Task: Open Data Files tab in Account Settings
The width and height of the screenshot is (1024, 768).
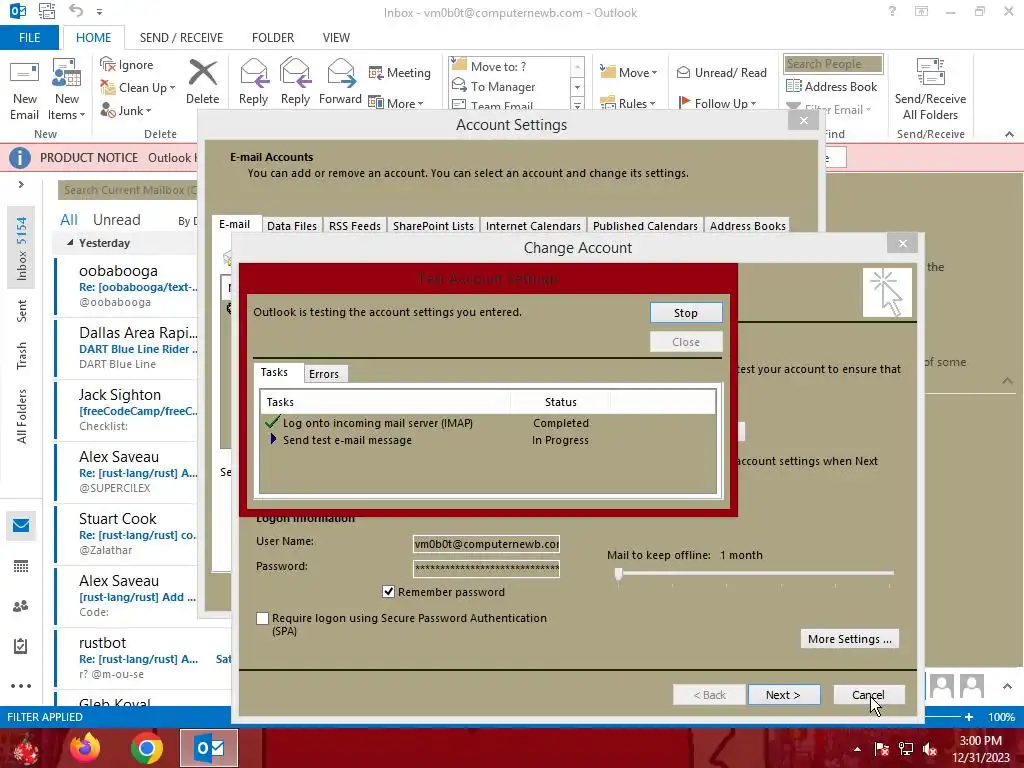Action: point(292,225)
